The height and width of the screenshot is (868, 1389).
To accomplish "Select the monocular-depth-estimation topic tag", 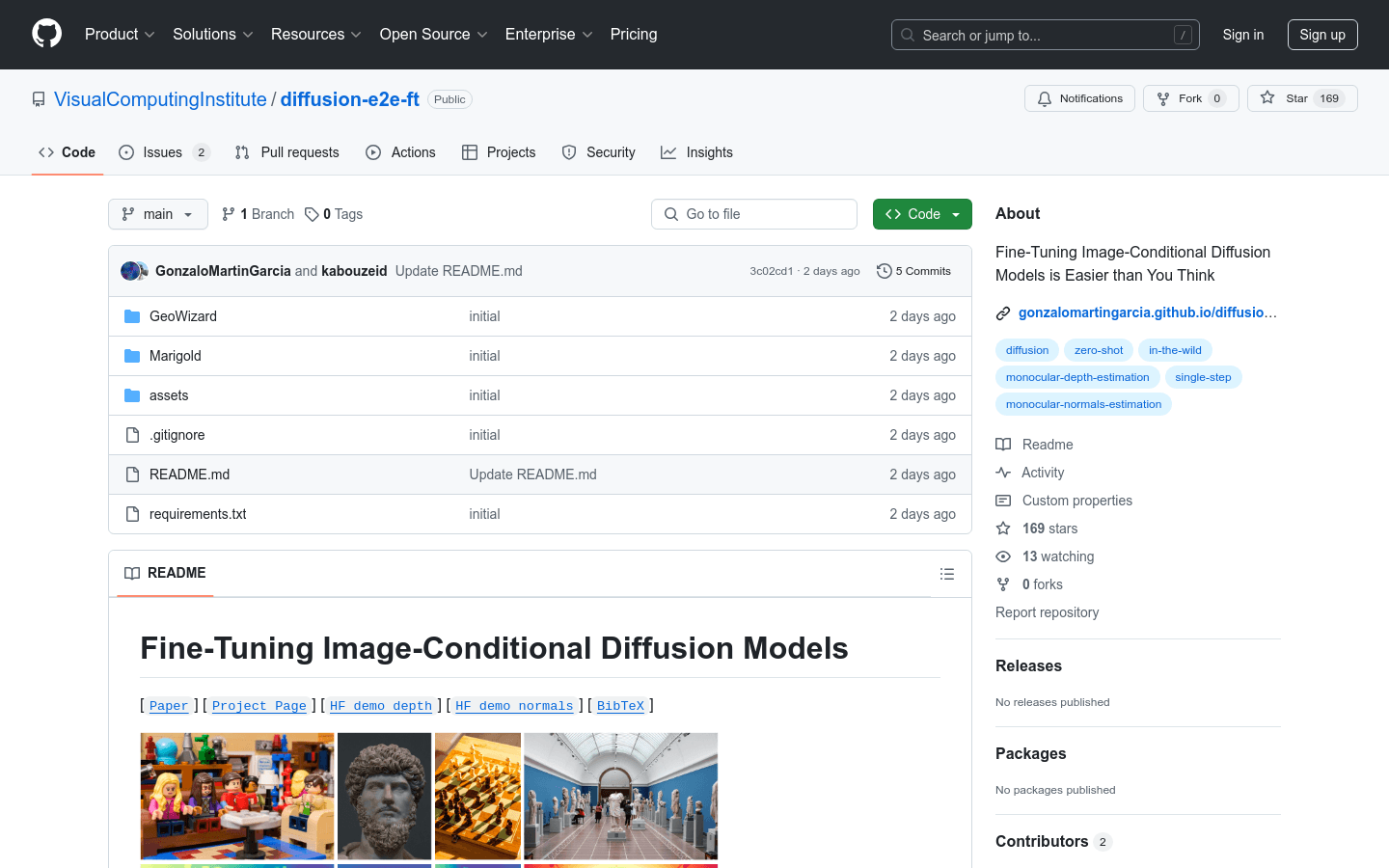I will pos(1076,377).
